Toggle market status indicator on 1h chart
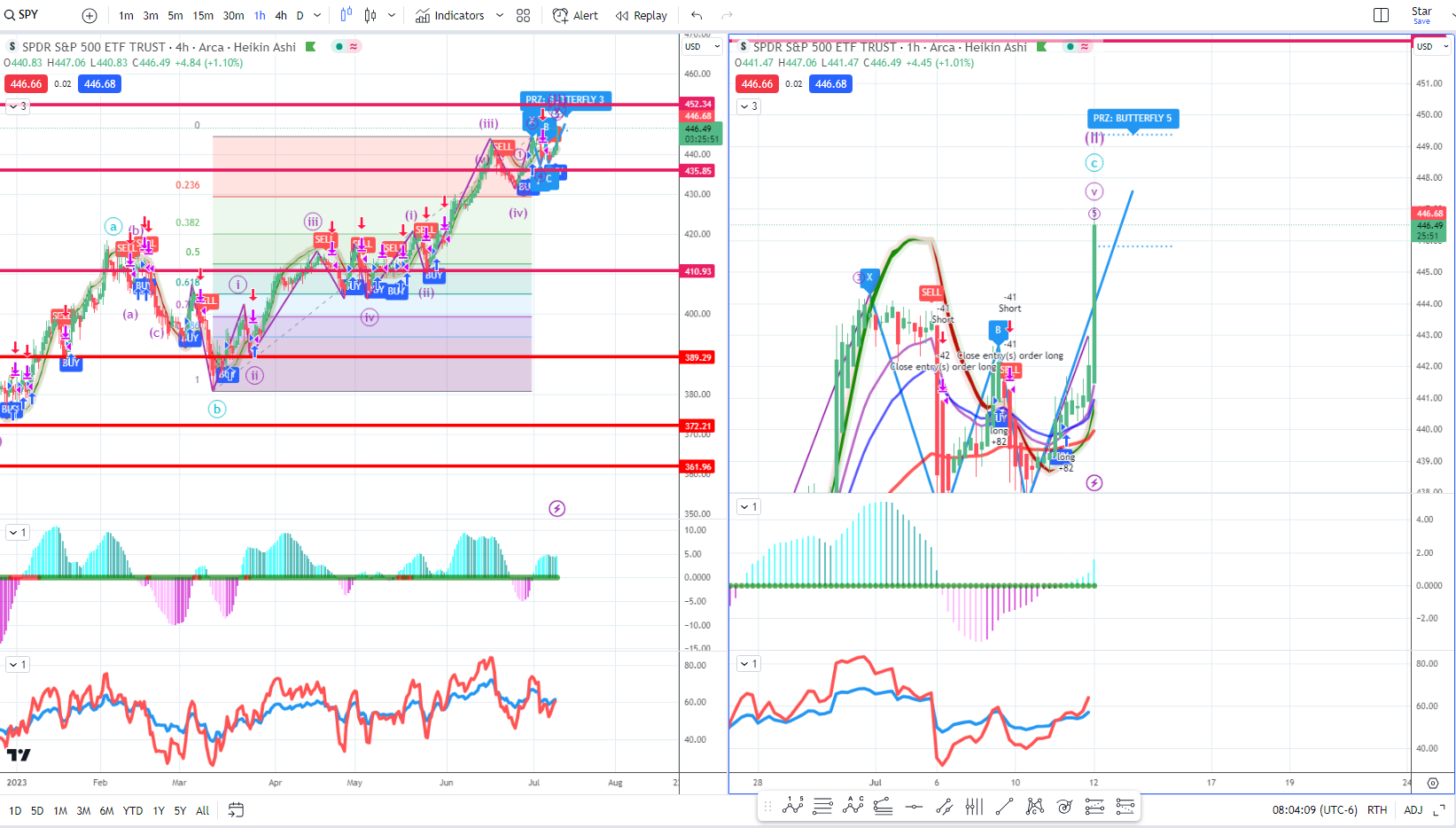1456x828 pixels. (x=1070, y=47)
